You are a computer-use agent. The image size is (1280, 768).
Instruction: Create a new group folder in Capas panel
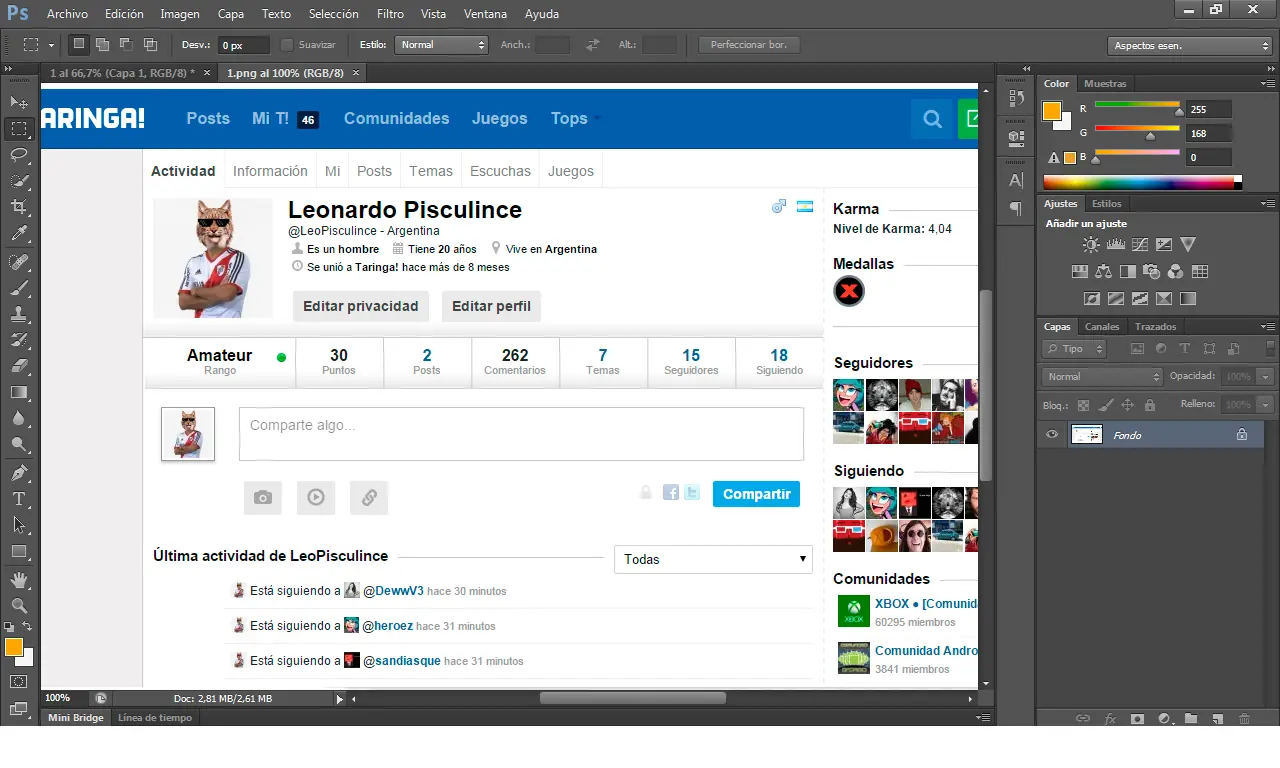pyautogui.click(x=1190, y=718)
